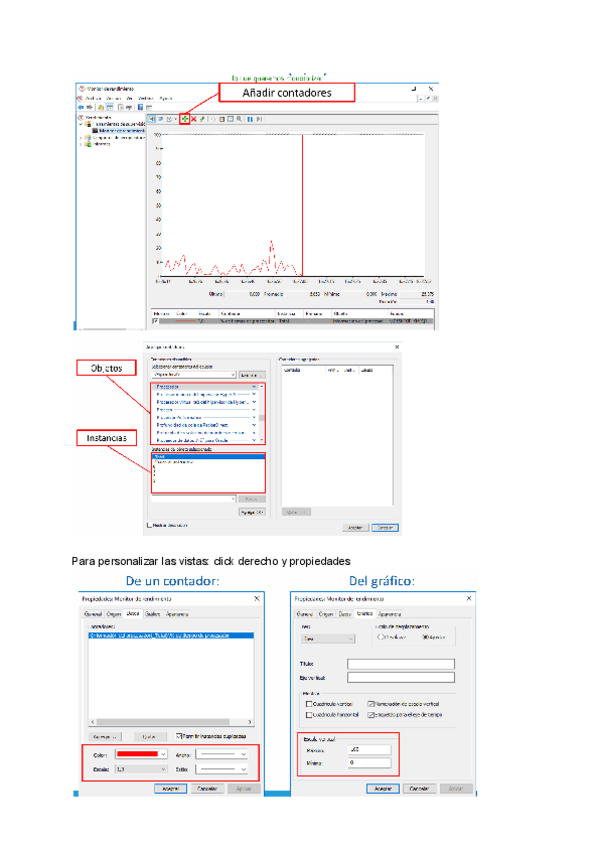The image size is (600, 848).
Task: Select the _Total instance row
Action: (208, 456)
